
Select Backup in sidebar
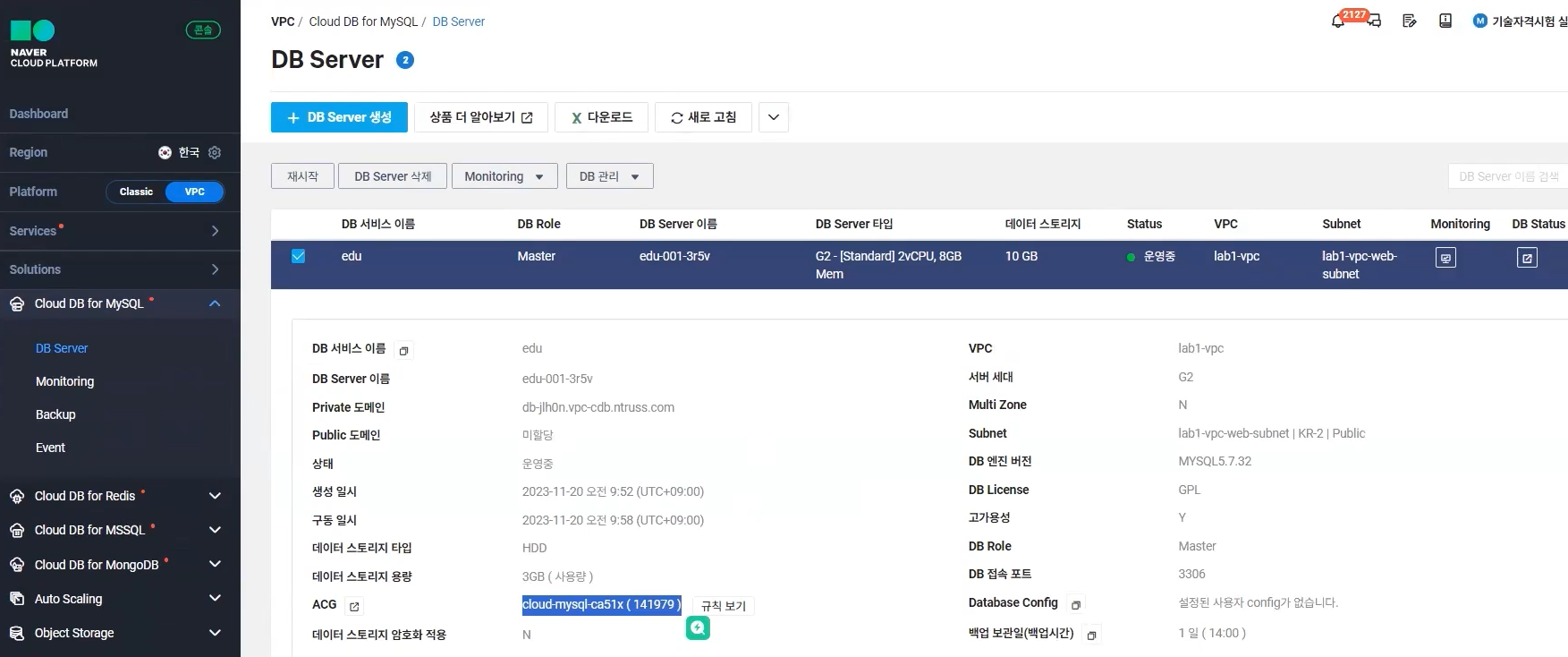coord(55,414)
